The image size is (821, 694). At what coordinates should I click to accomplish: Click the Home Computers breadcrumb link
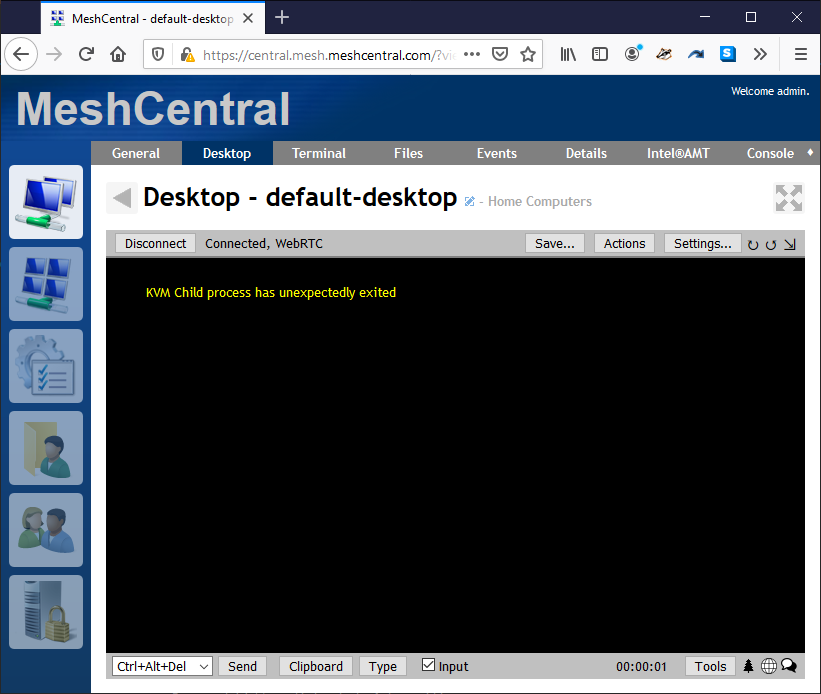(x=539, y=202)
